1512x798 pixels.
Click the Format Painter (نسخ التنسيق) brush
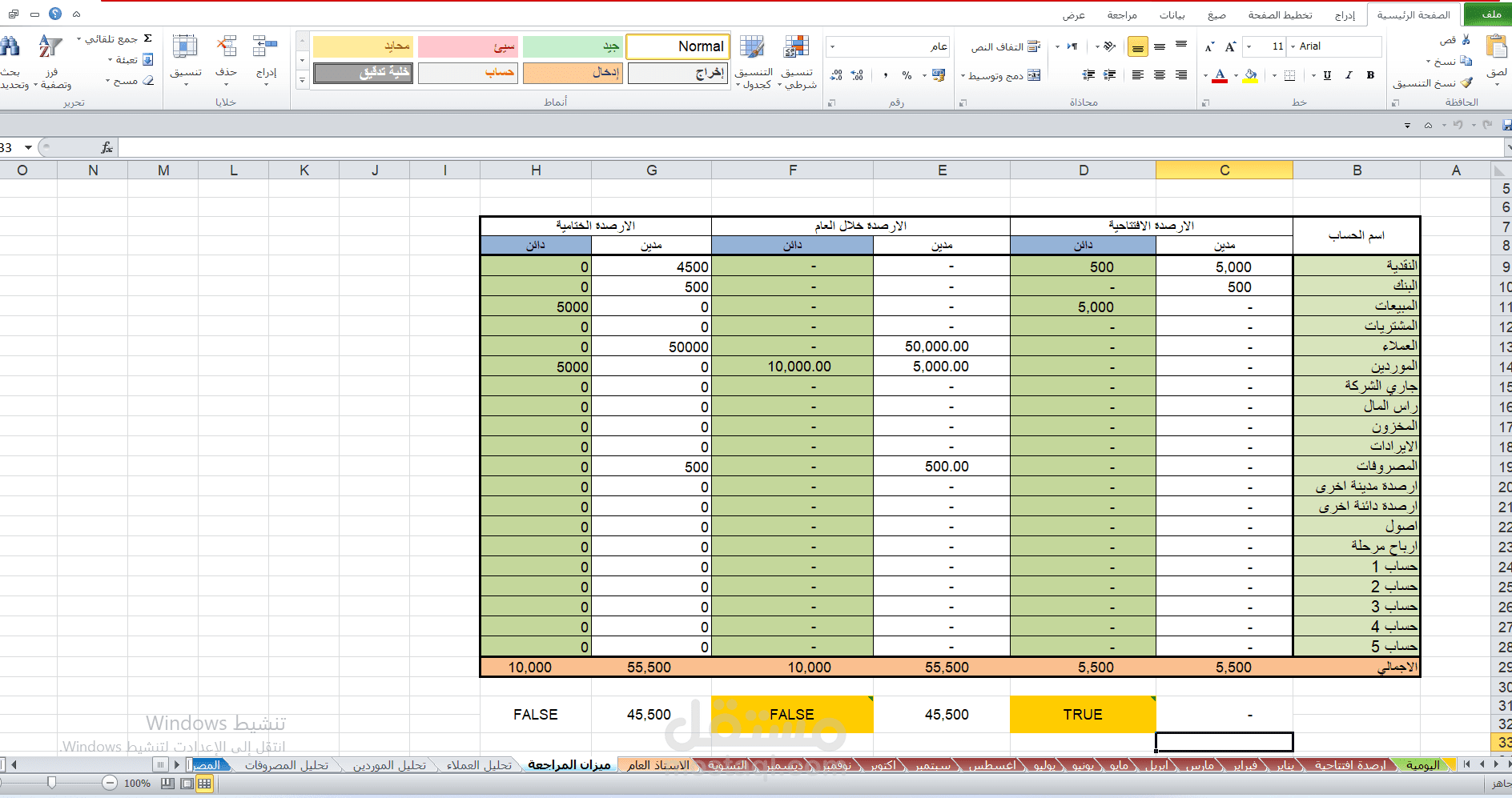[1466, 82]
